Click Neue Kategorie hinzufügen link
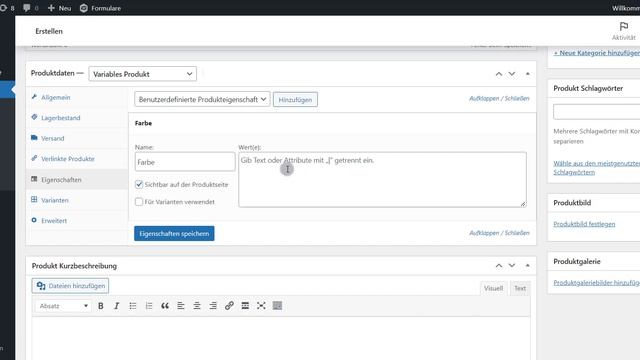This screenshot has height=360, width=640. pyautogui.click(x=597, y=53)
